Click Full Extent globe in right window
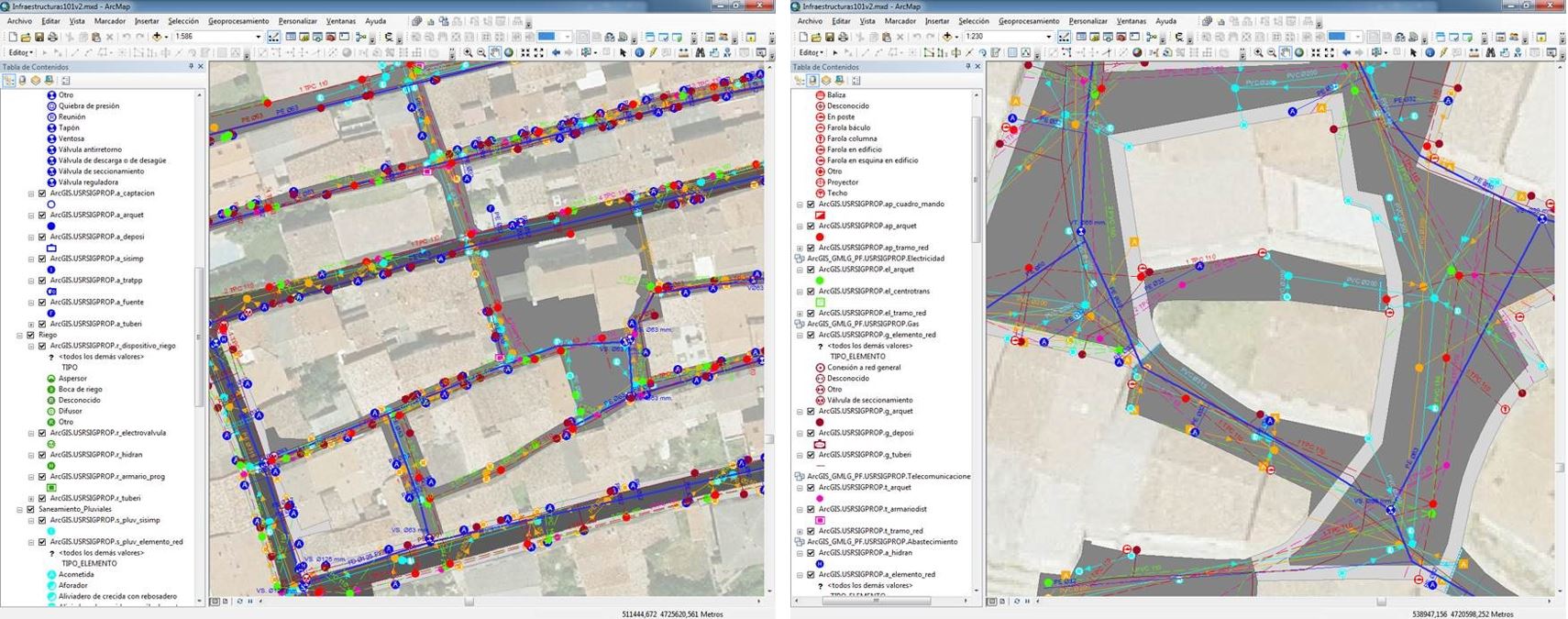Viewport: 1568px width, 619px height. coord(1299,52)
